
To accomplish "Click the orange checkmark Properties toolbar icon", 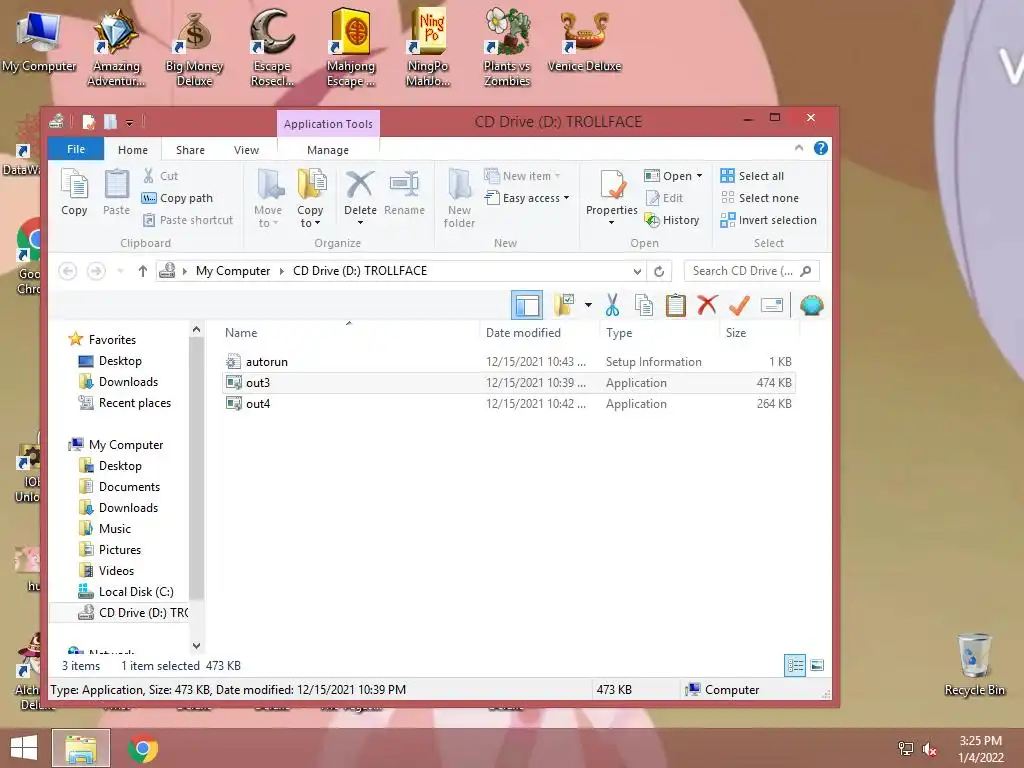I will point(739,305).
